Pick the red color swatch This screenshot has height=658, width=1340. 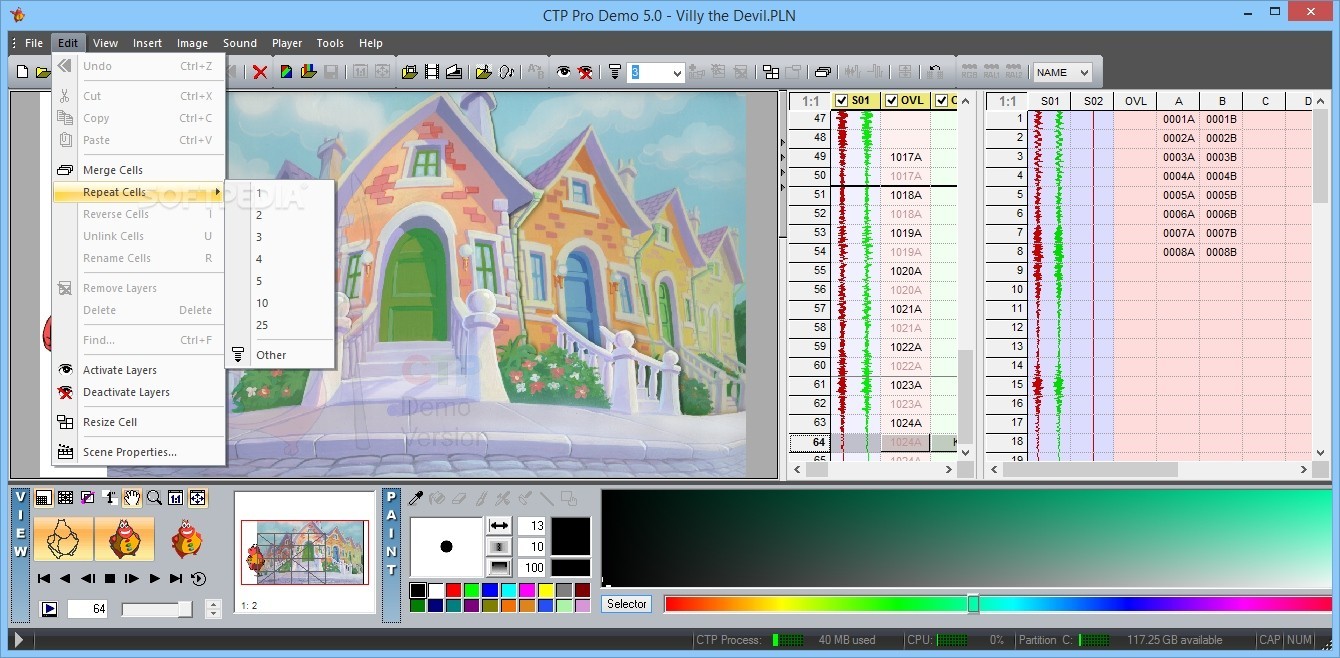pos(454,591)
